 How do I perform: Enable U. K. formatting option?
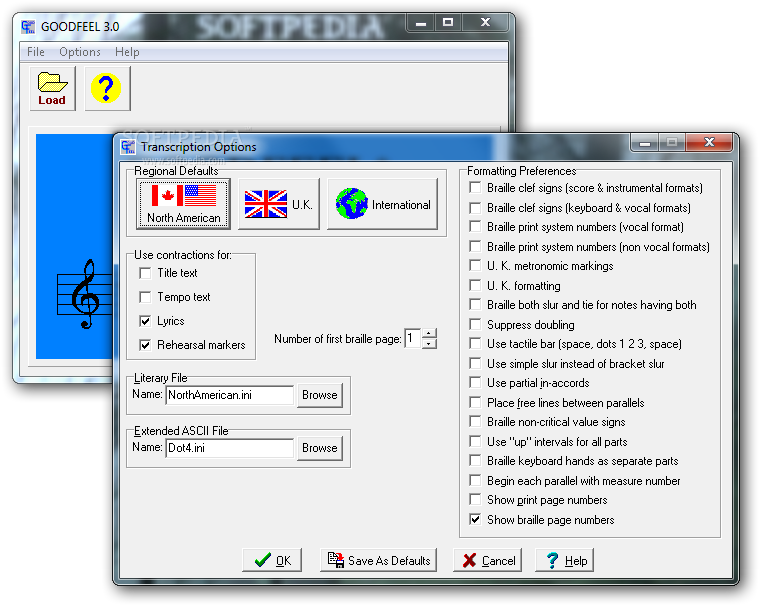475,285
